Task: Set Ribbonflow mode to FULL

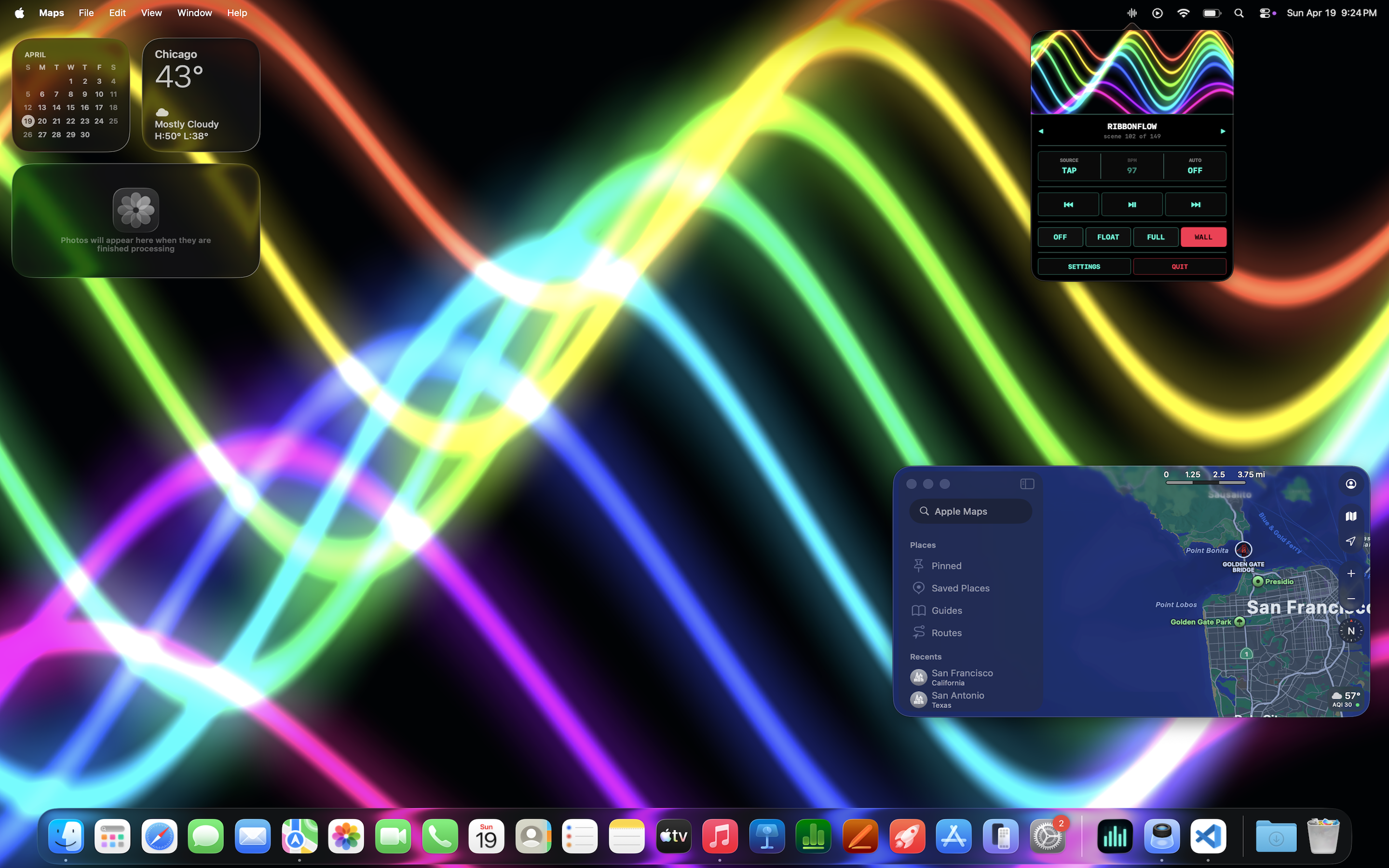Action: click(1156, 237)
